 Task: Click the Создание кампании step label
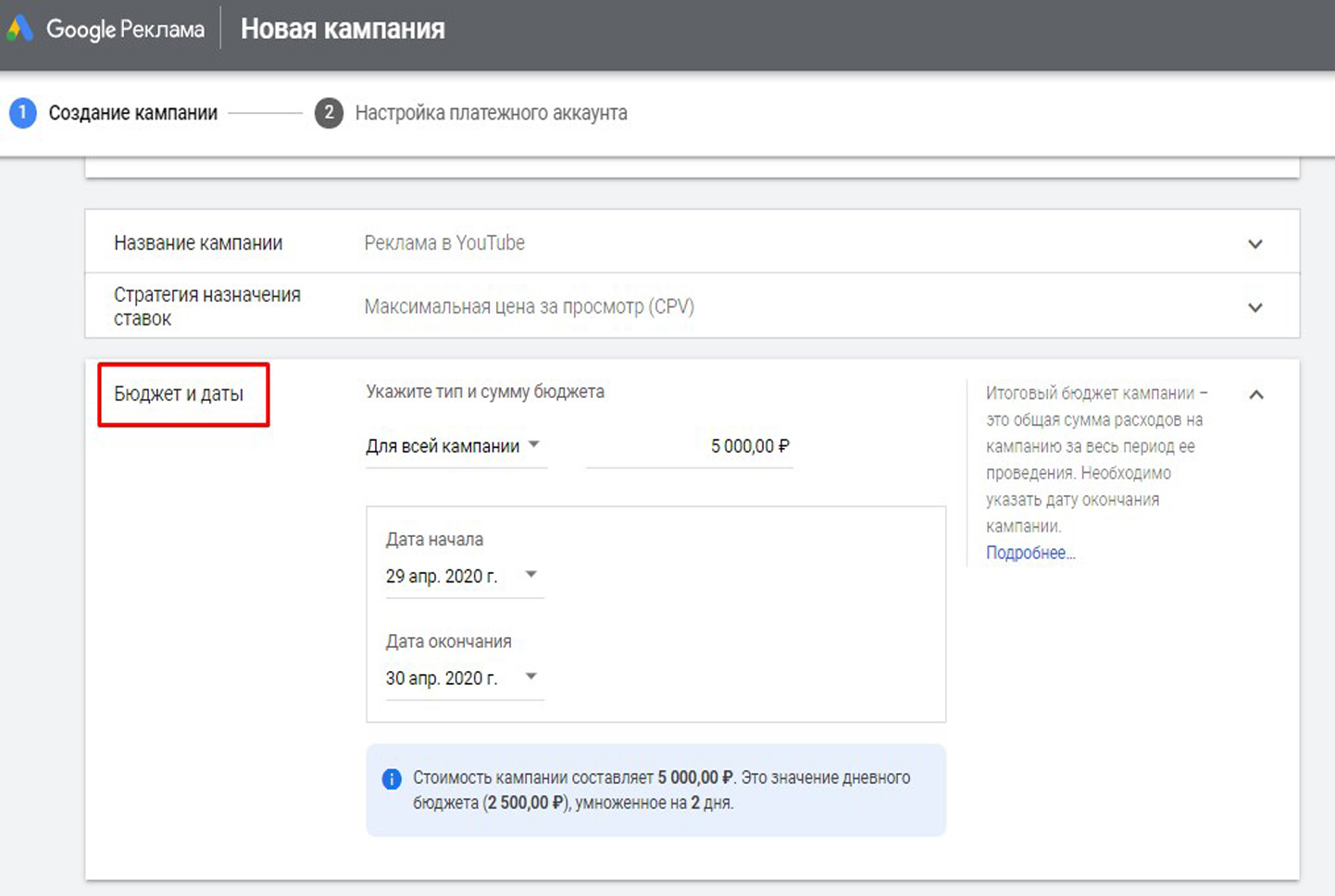[132, 113]
